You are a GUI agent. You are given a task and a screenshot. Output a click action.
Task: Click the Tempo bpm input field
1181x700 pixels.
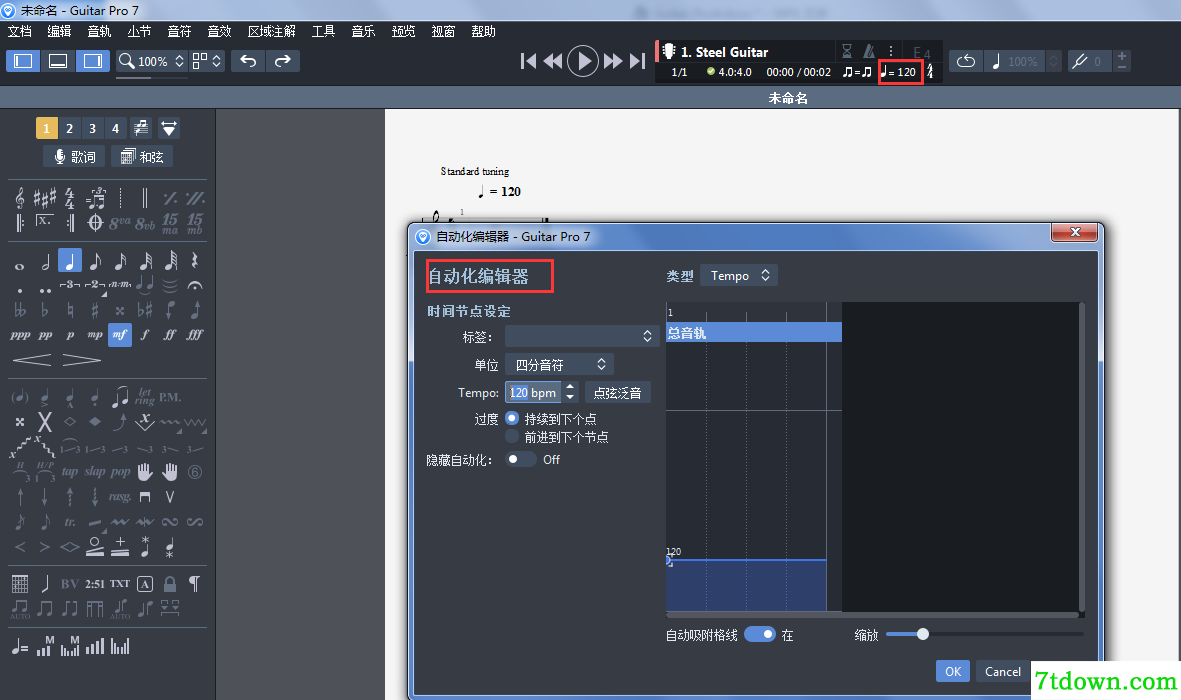pyautogui.click(x=533, y=393)
